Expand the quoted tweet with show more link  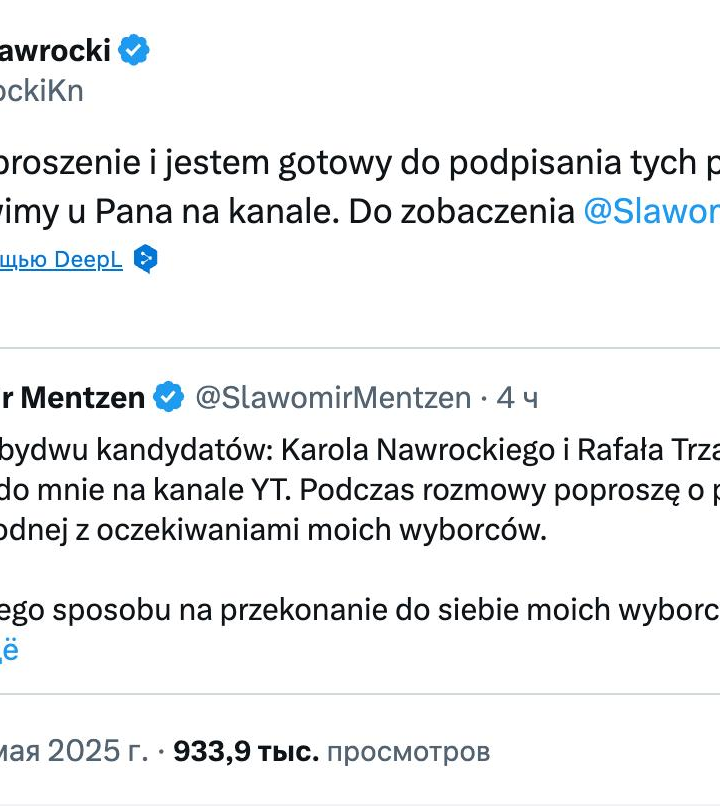(8, 649)
